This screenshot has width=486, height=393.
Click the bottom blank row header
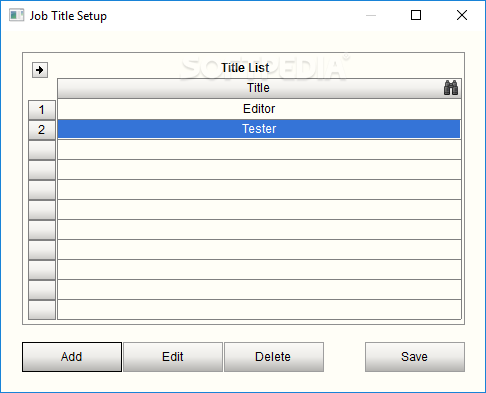(x=42, y=310)
